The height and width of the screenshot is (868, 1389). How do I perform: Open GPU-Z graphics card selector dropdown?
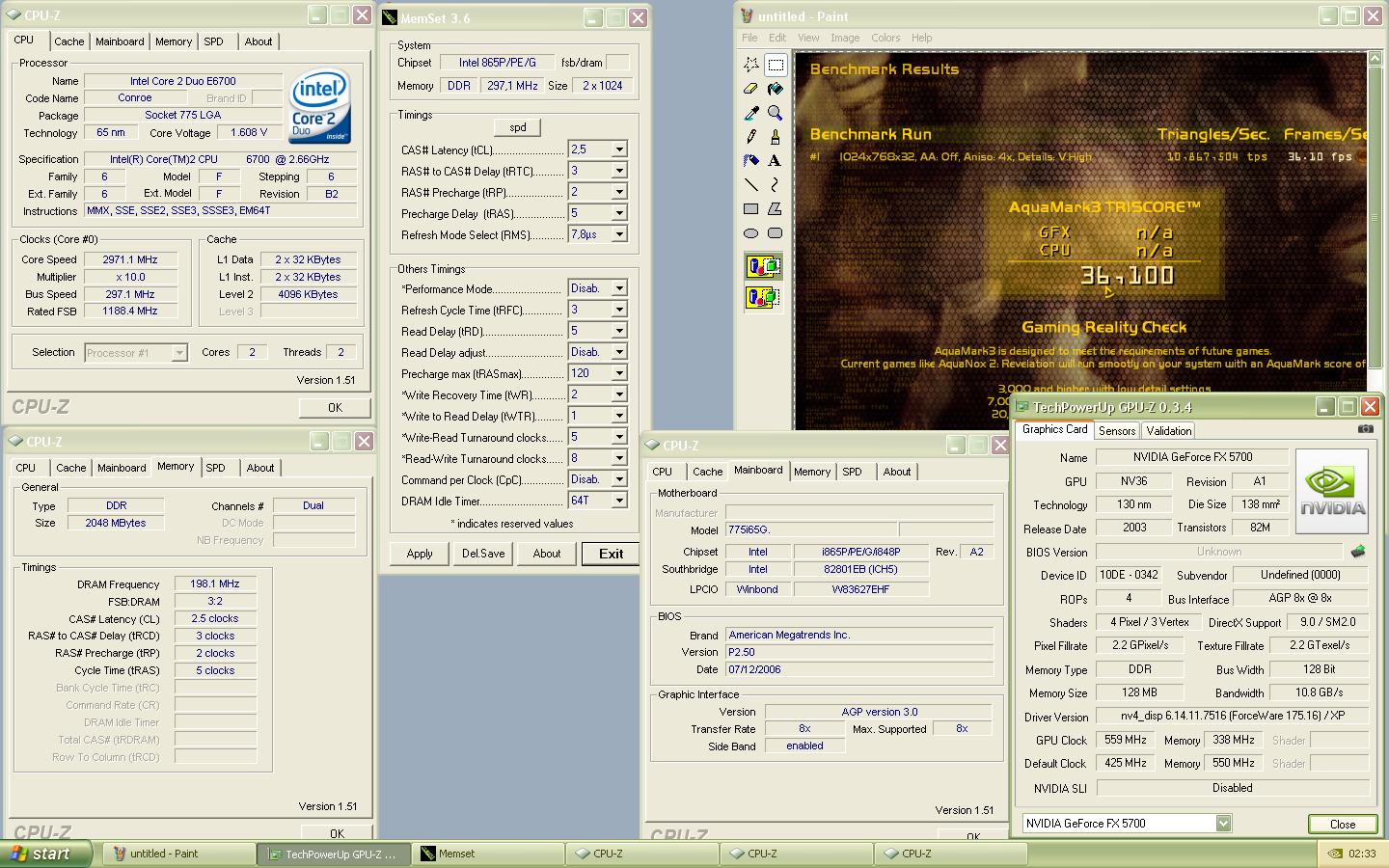click(x=1223, y=824)
